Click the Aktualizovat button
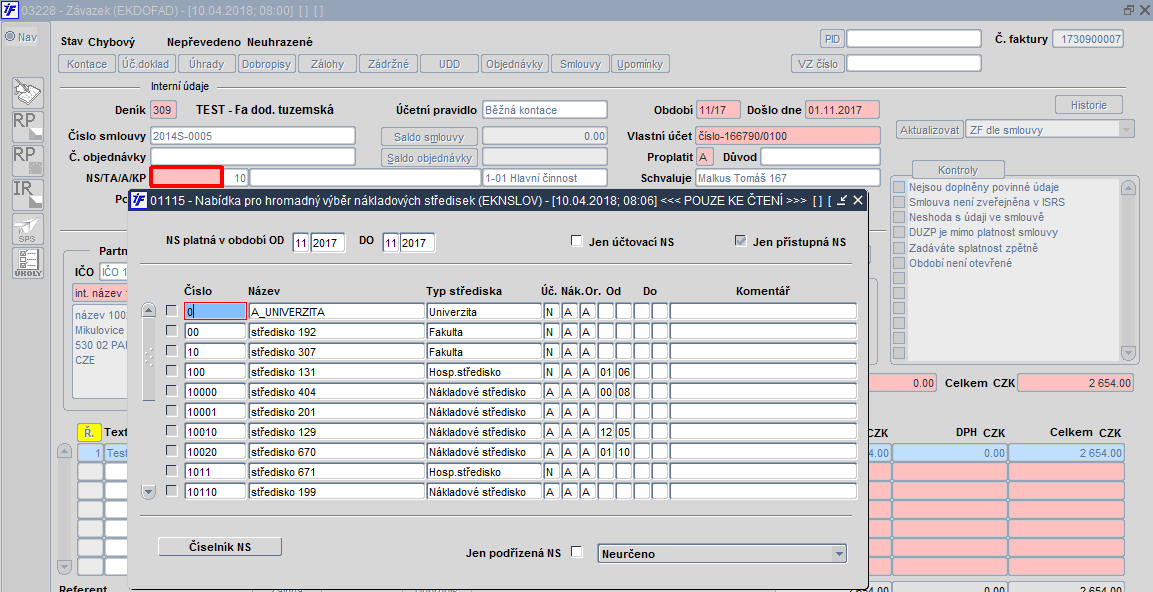 coord(930,130)
